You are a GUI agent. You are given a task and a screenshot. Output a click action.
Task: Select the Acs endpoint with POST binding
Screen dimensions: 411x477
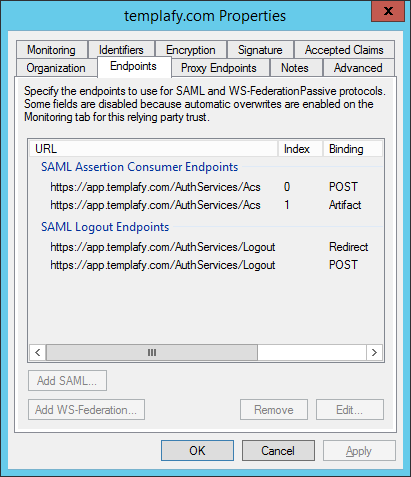[x=206, y=187]
